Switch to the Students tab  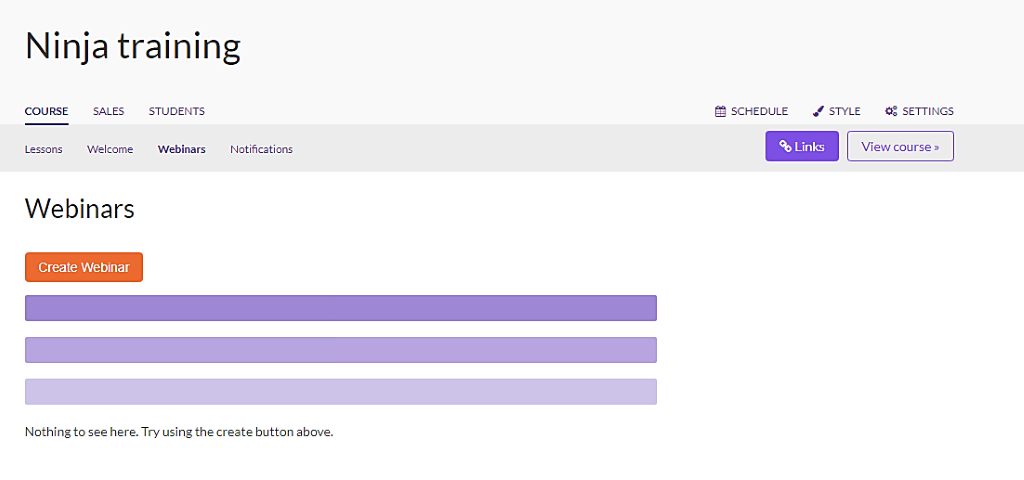176,111
